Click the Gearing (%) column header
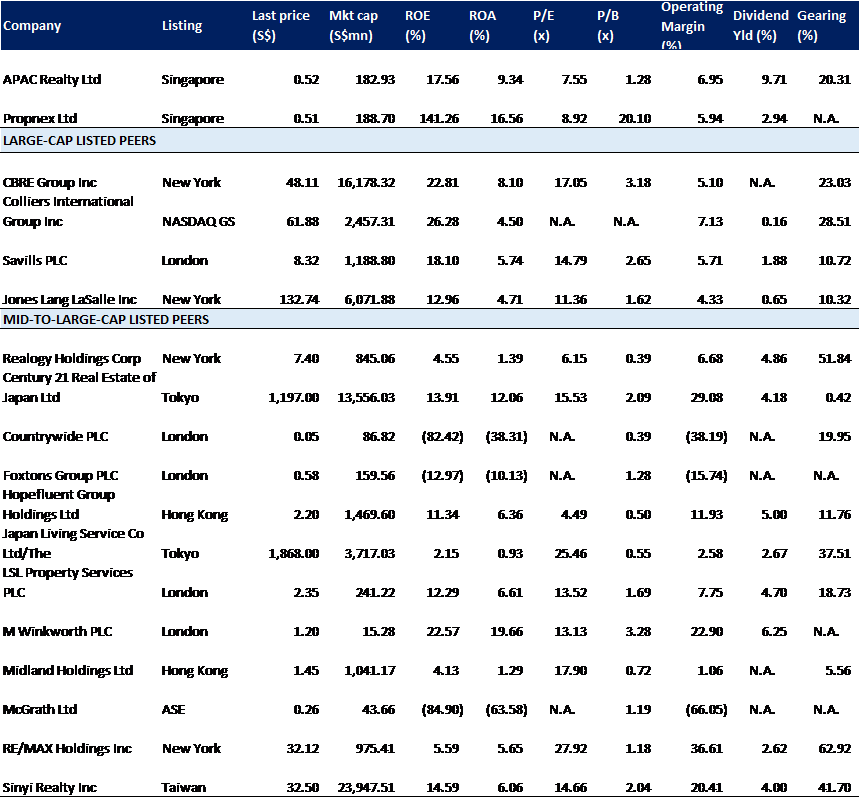This screenshot has height=798, width=860. click(821, 26)
